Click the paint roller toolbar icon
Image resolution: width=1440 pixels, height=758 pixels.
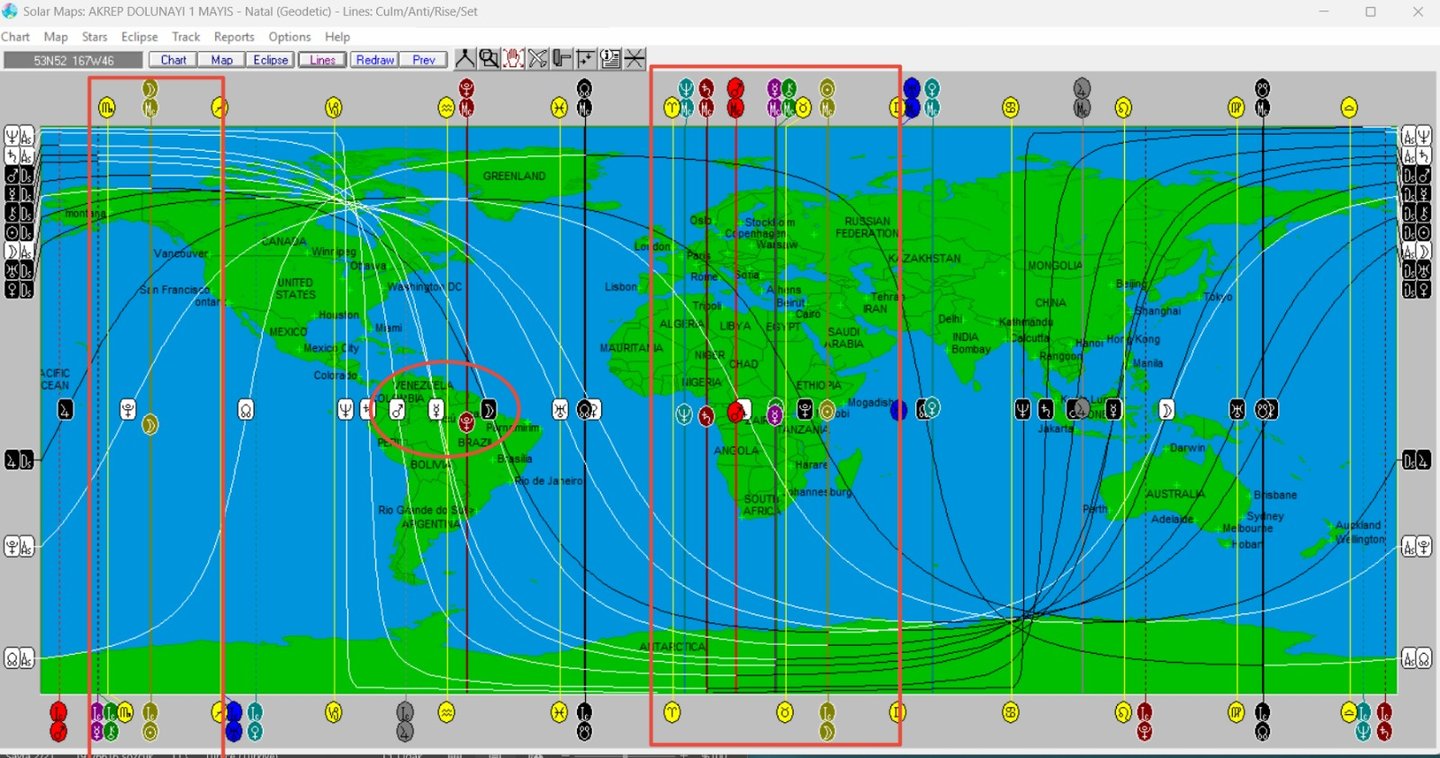point(562,59)
